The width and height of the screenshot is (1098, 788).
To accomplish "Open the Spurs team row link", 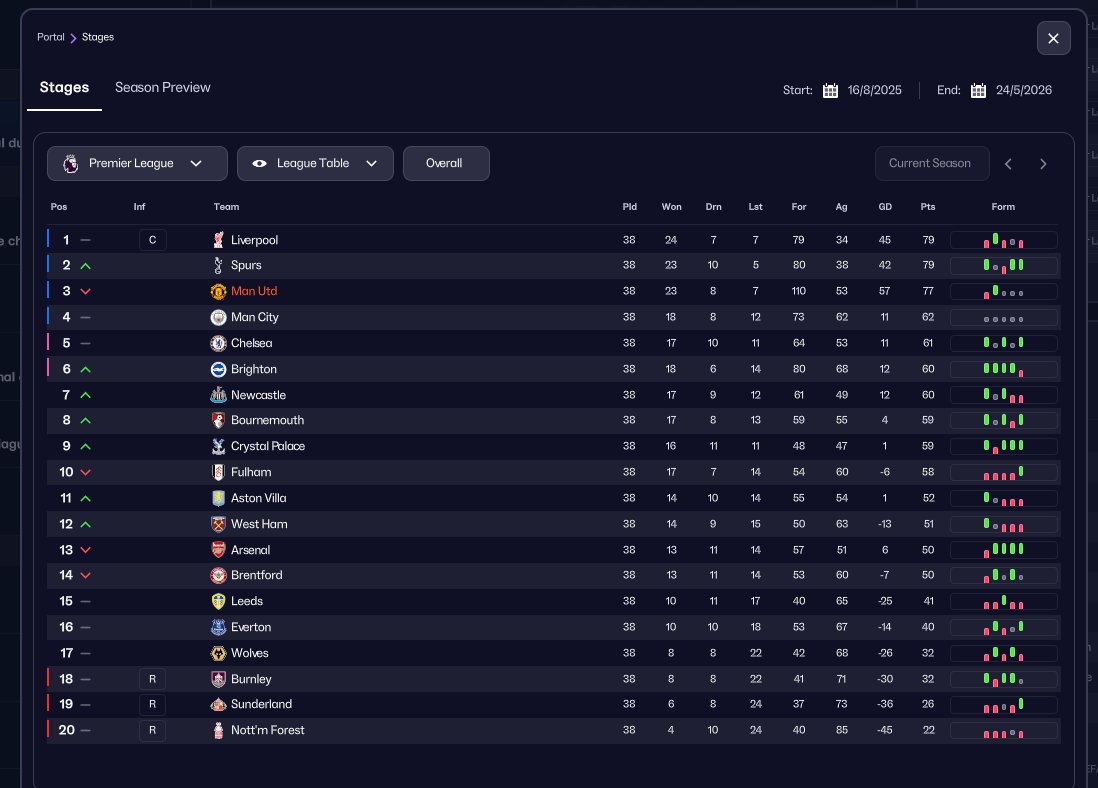I will 246,265.
